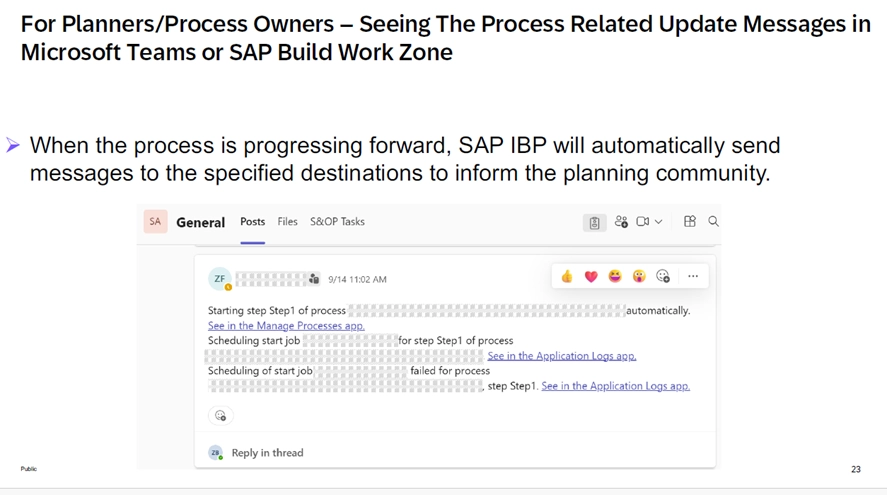React with the red heart emoji
Screen dimensions: 887x495
click(591, 277)
